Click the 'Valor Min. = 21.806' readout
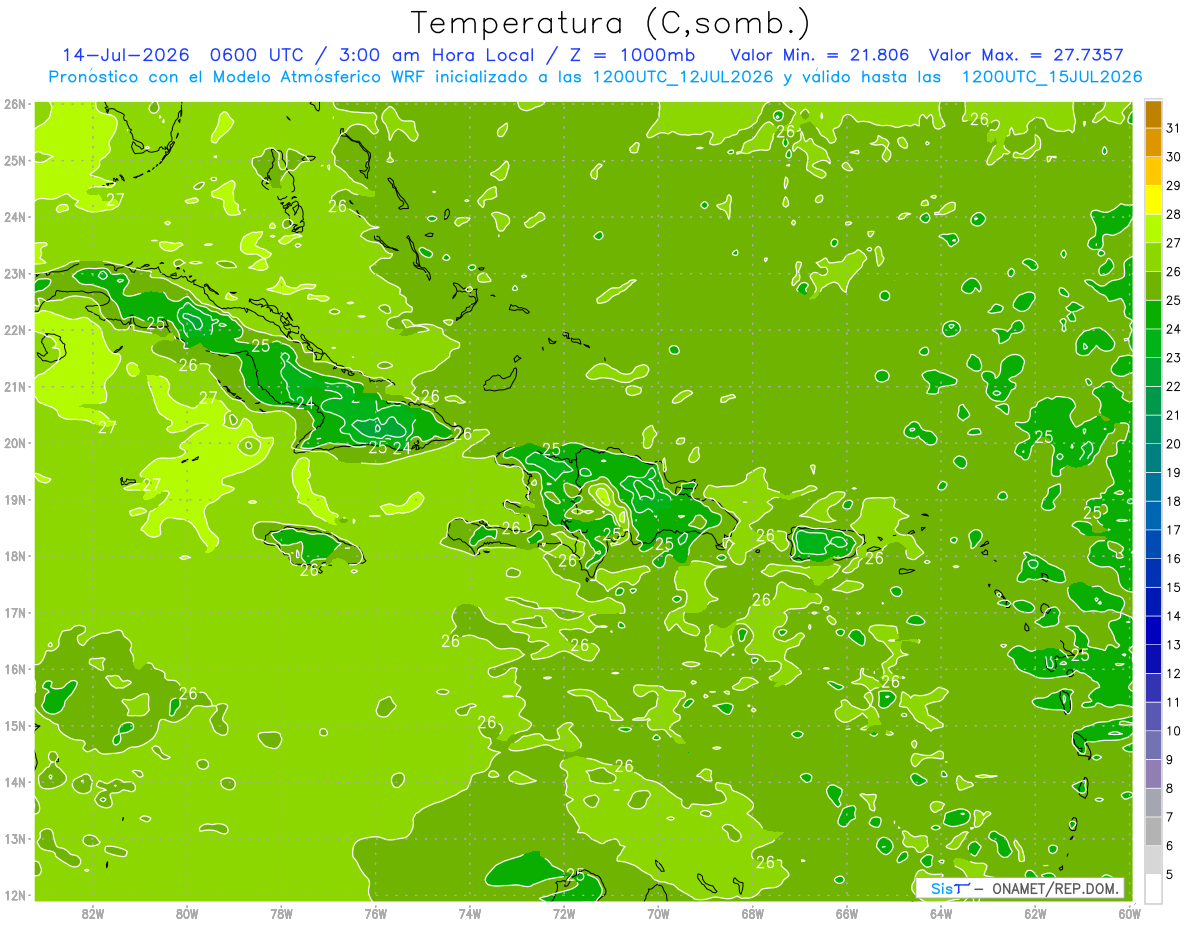Screen dimensions: 1200x927 (820, 55)
